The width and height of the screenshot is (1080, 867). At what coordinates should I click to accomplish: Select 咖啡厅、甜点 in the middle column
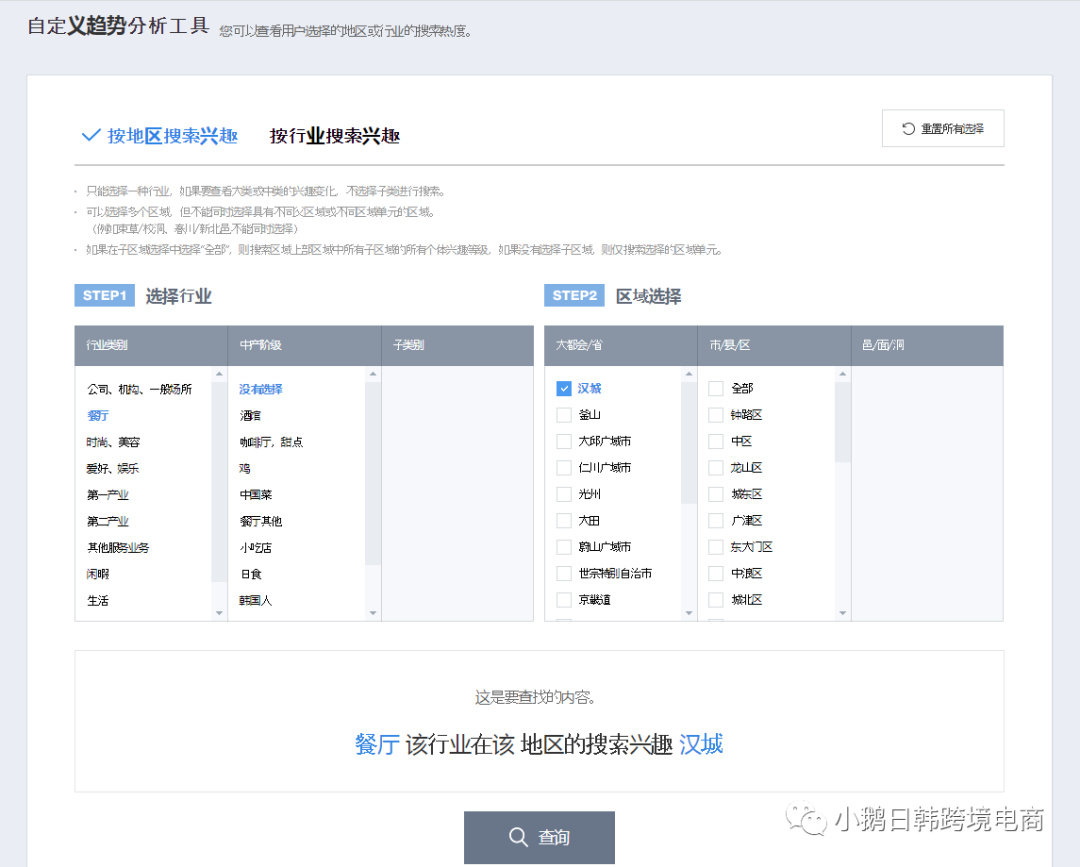[270, 441]
